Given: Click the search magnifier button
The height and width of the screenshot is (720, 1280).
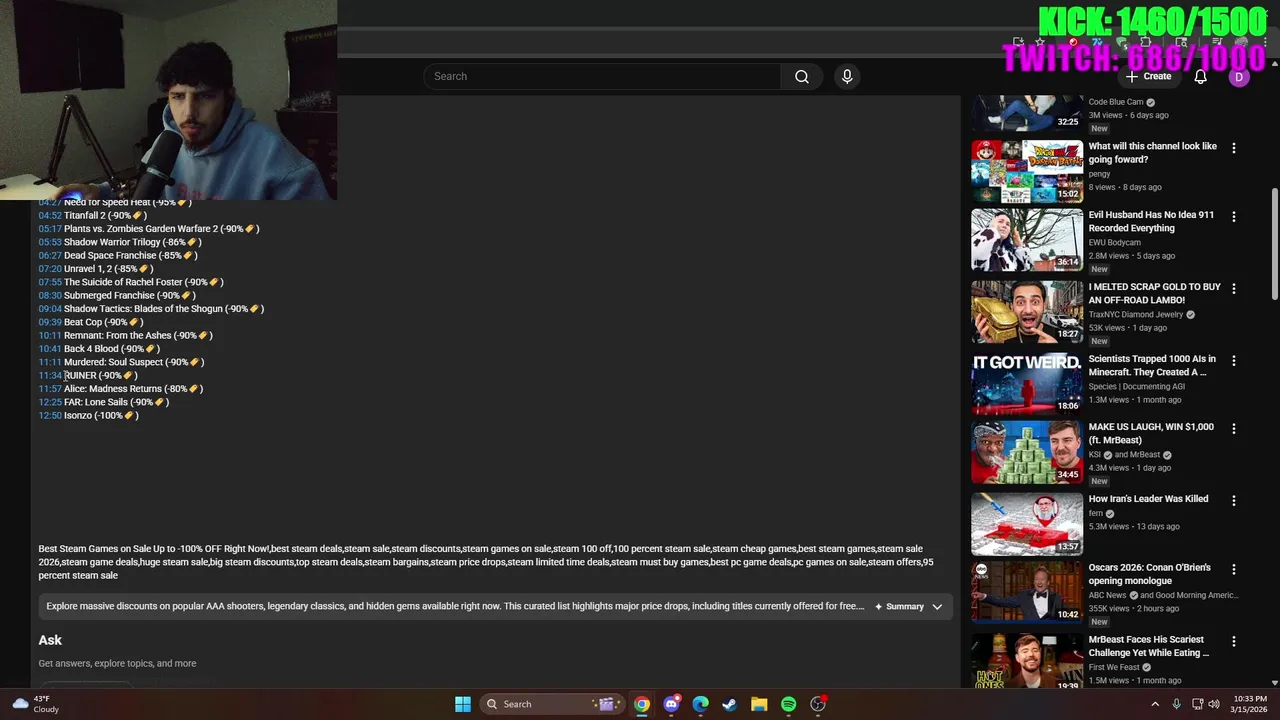Looking at the screenshot, I should click(801, 76).
